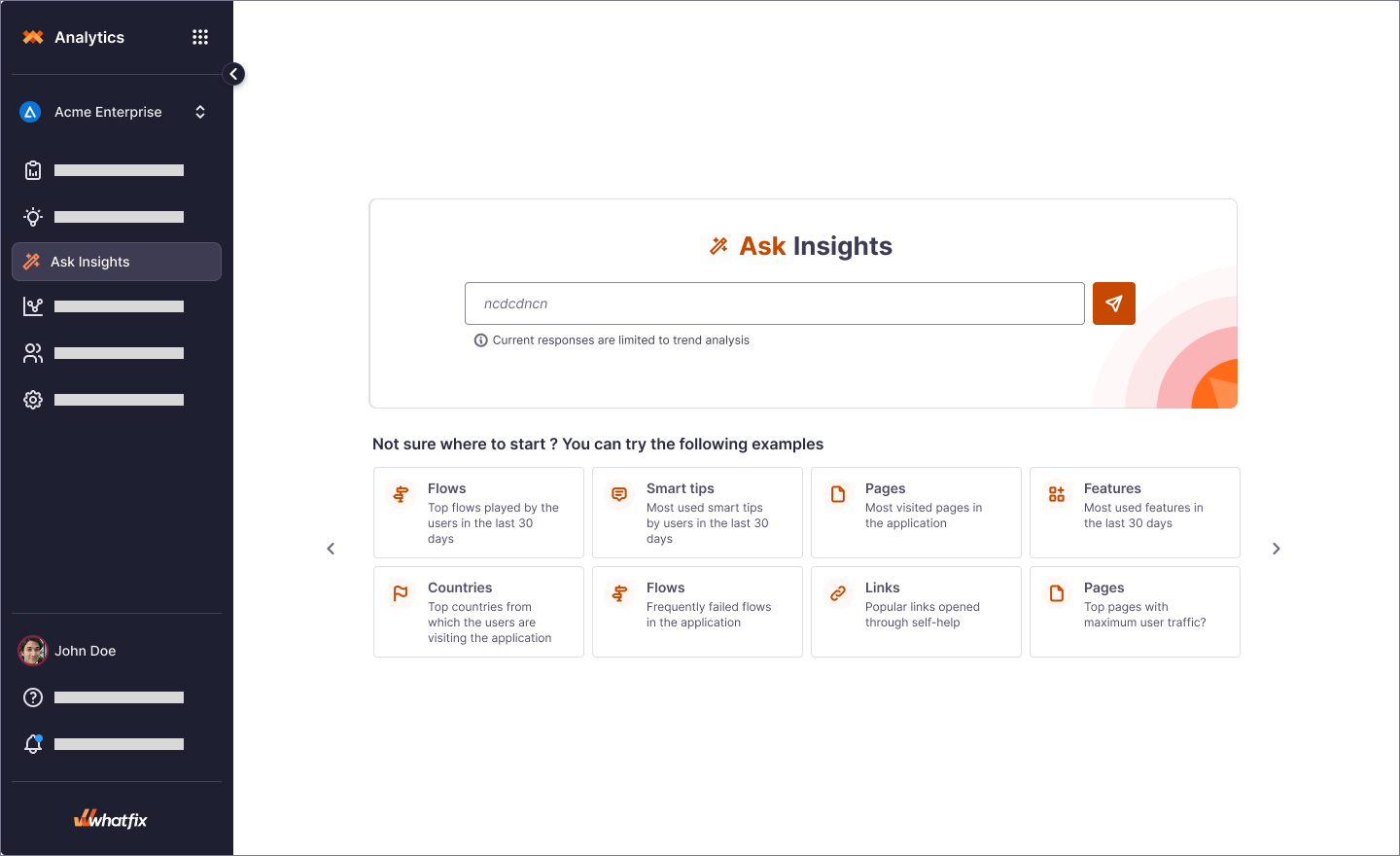Pick the Features most used card

pyautogui.click(x=1135, y=513)
